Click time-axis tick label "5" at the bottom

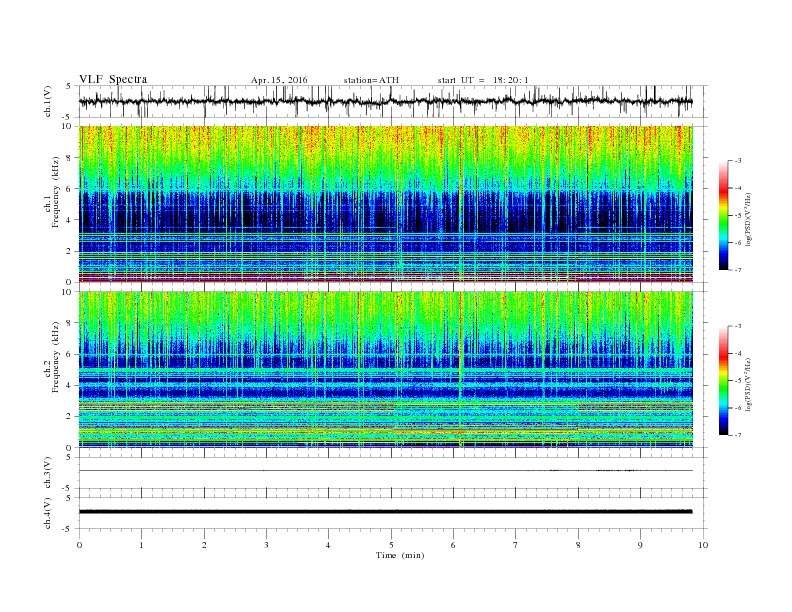tap(391, 545)
